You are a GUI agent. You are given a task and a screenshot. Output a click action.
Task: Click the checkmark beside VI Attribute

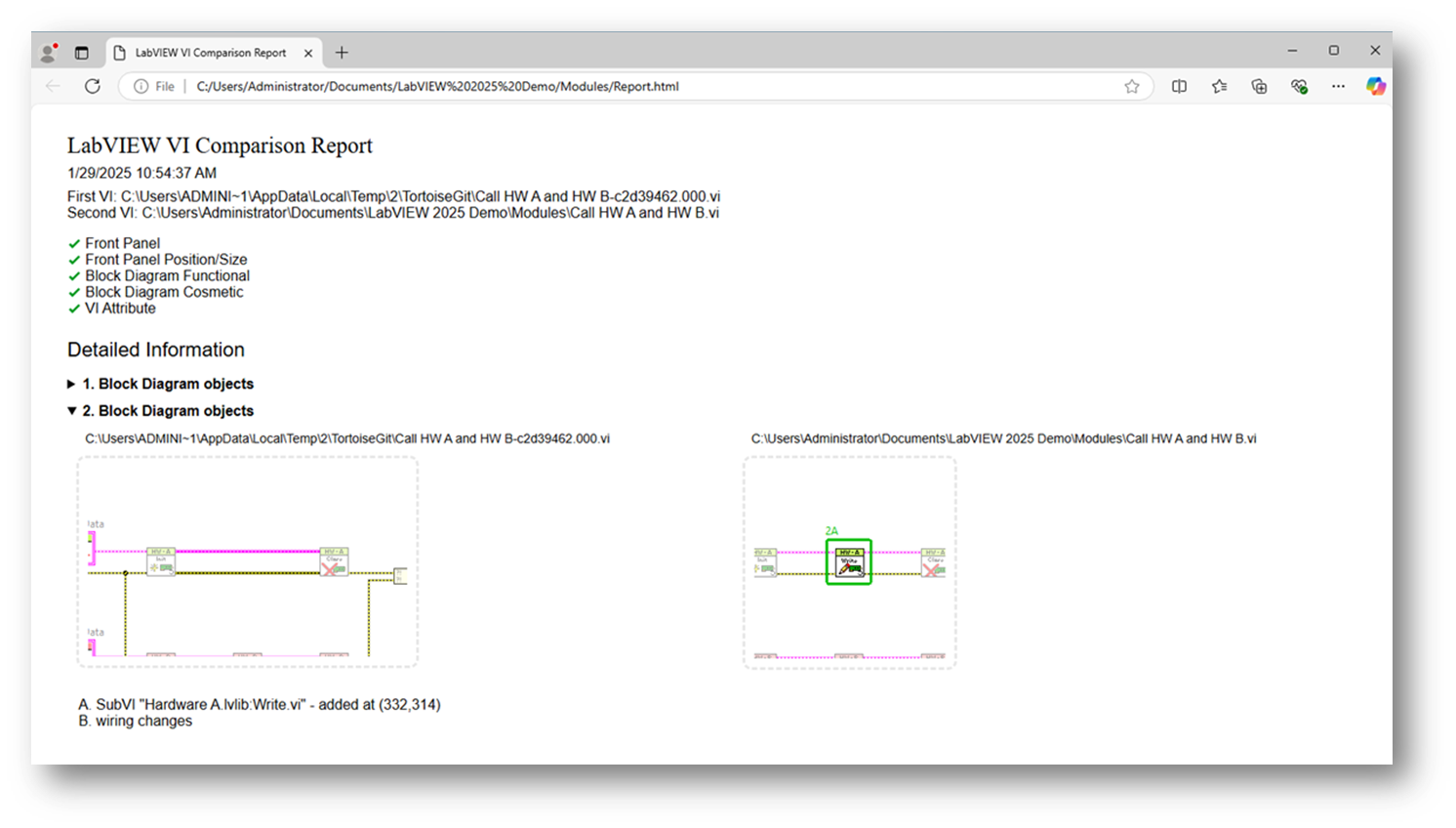tap(74, 308)
